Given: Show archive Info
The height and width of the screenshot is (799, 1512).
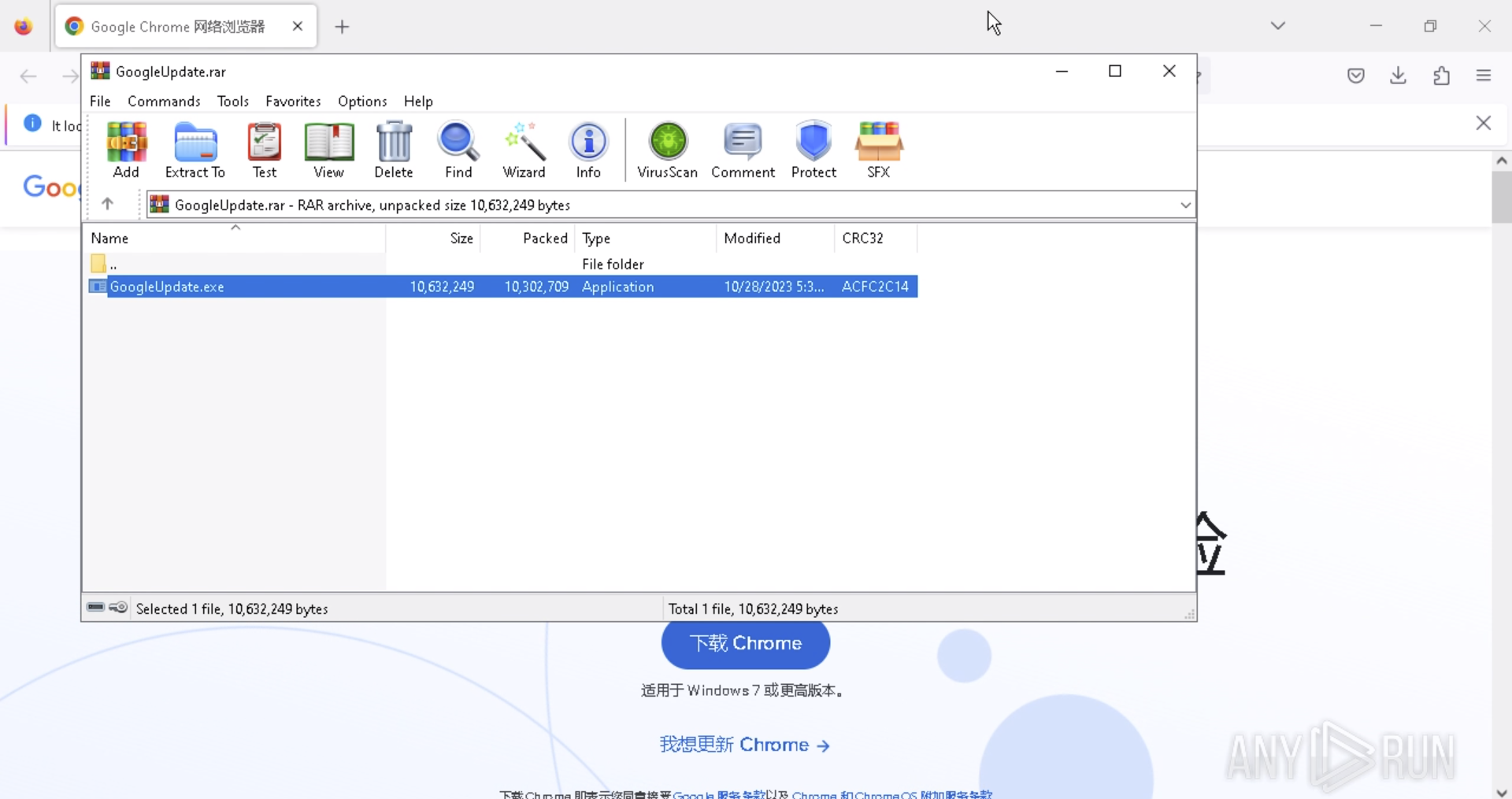Looking at the screenshot, I should (588, 150).
